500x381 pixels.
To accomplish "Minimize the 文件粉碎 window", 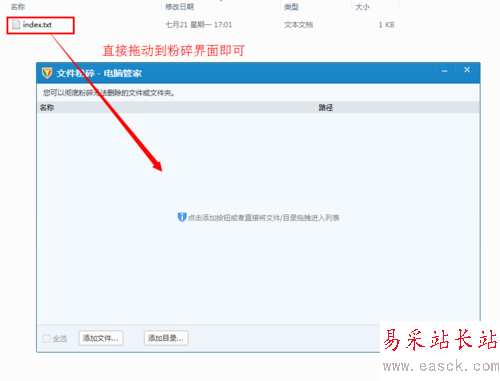I will point(444,71).
